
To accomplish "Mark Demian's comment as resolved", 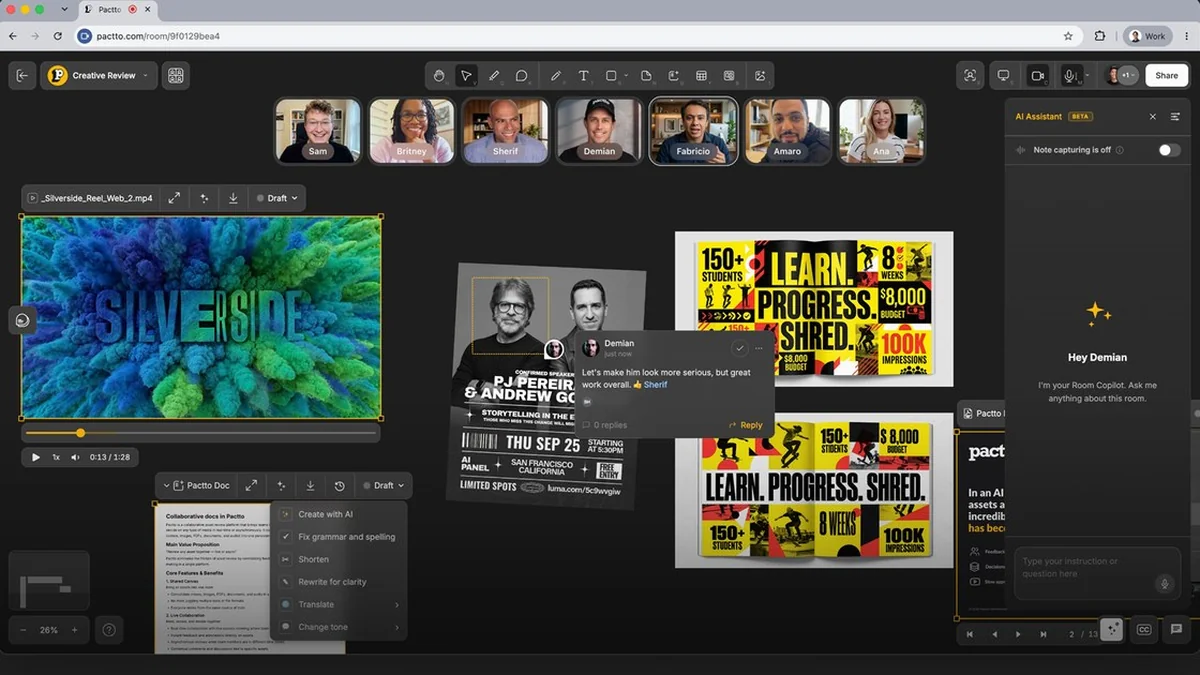I will [739, 348].
